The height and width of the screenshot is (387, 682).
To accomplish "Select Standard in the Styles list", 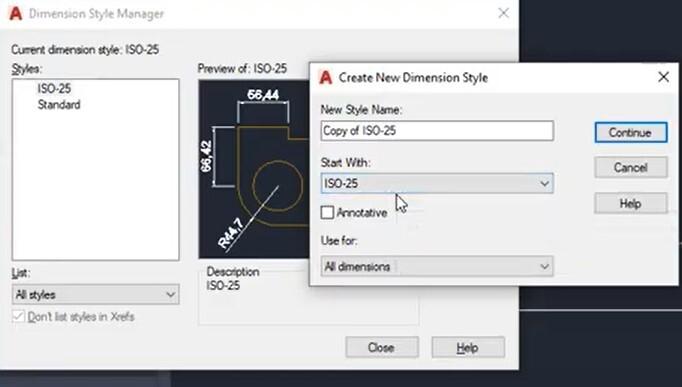I will click(x=59, y=105).
